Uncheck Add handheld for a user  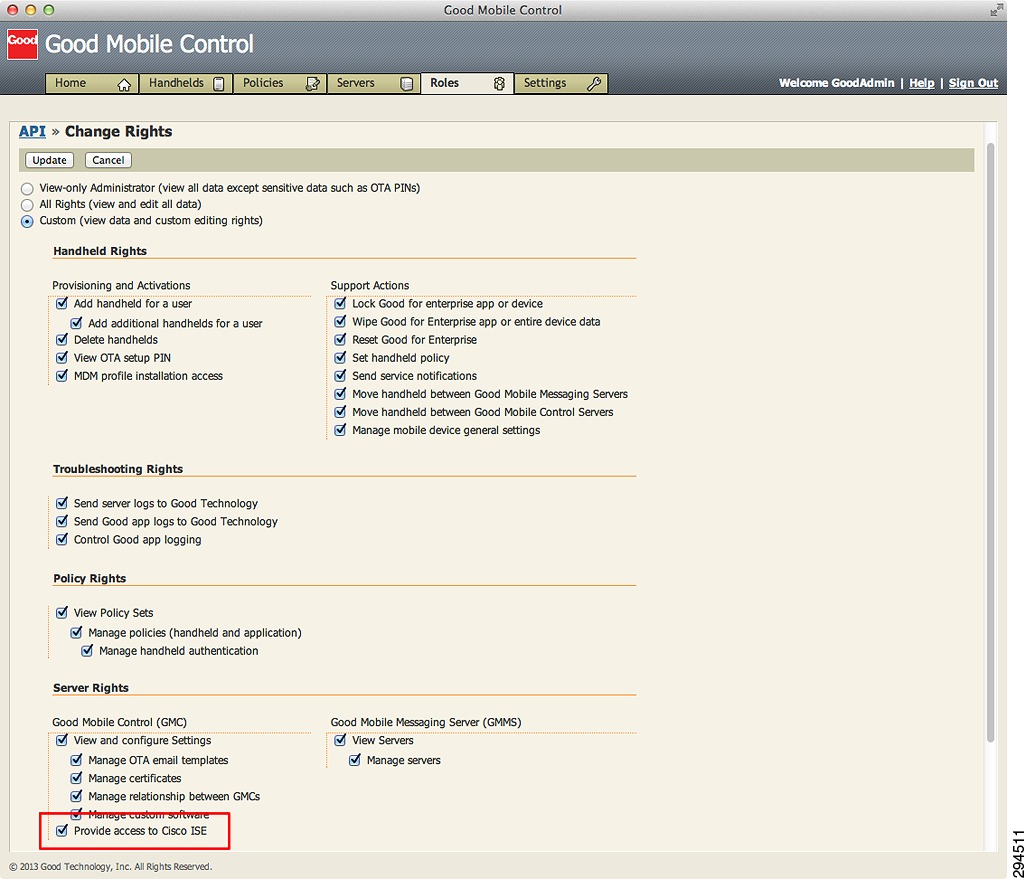(61, 303)
